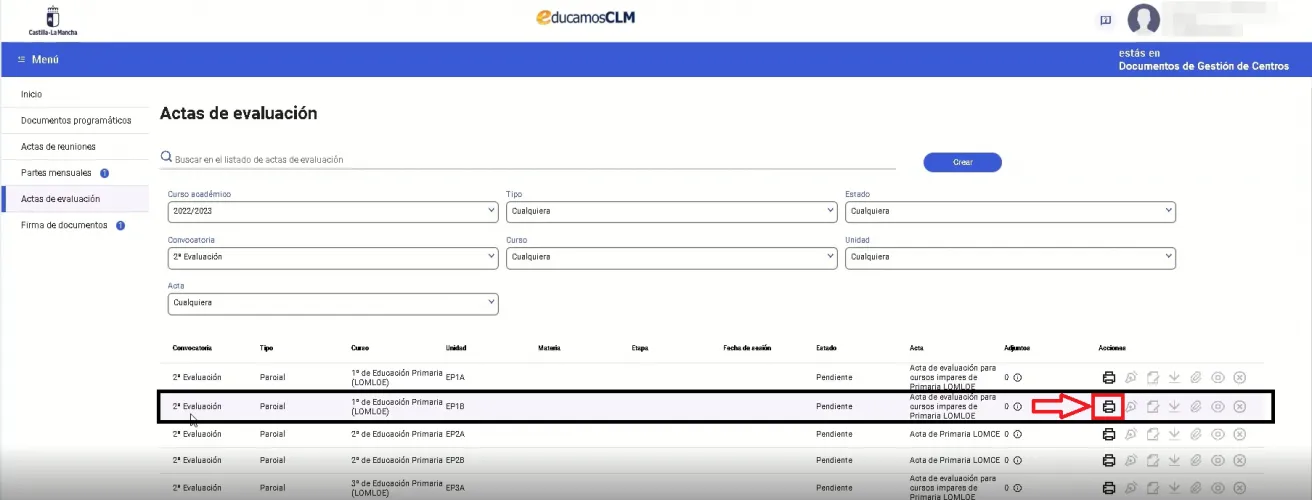Toggle the Menú hamburger button
1312x500 pixels.
[x=39, y=60]
